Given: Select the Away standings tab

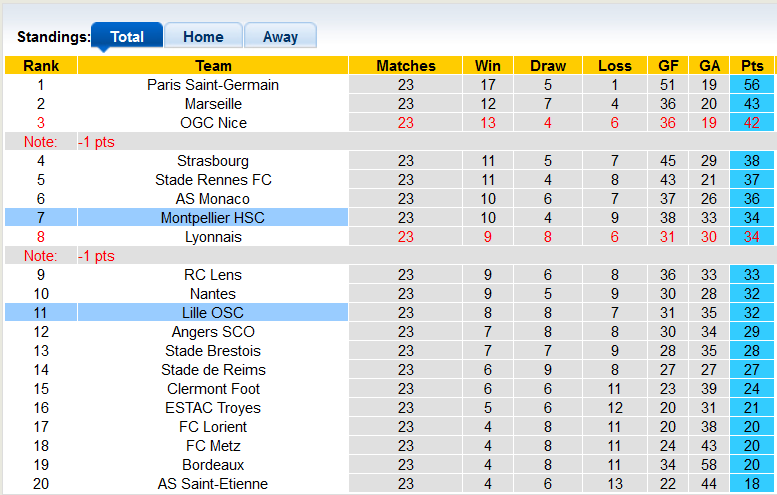Looking at the screenshot, I should click(280, 37).
